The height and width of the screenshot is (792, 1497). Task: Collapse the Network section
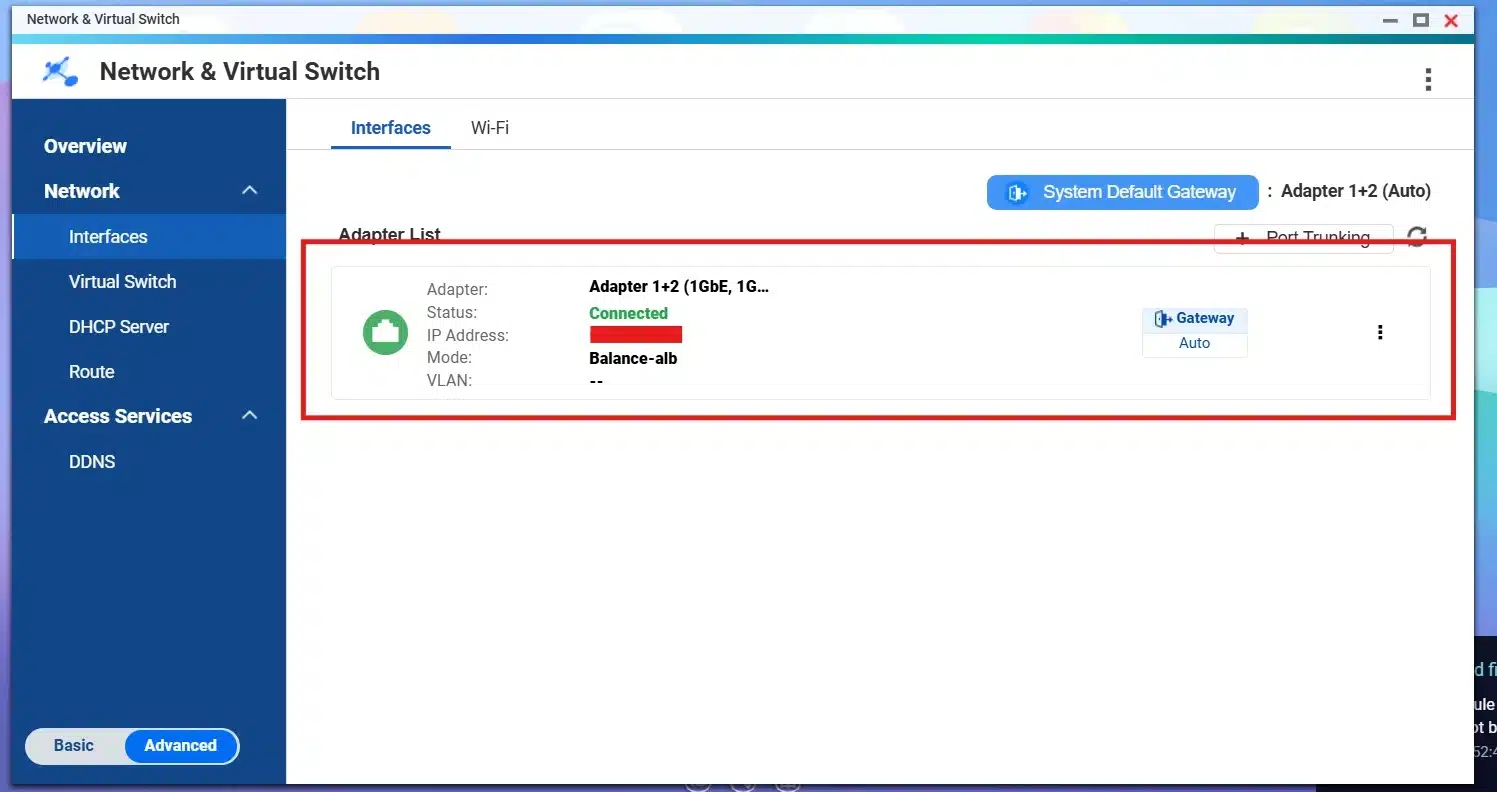coord(248,190)
